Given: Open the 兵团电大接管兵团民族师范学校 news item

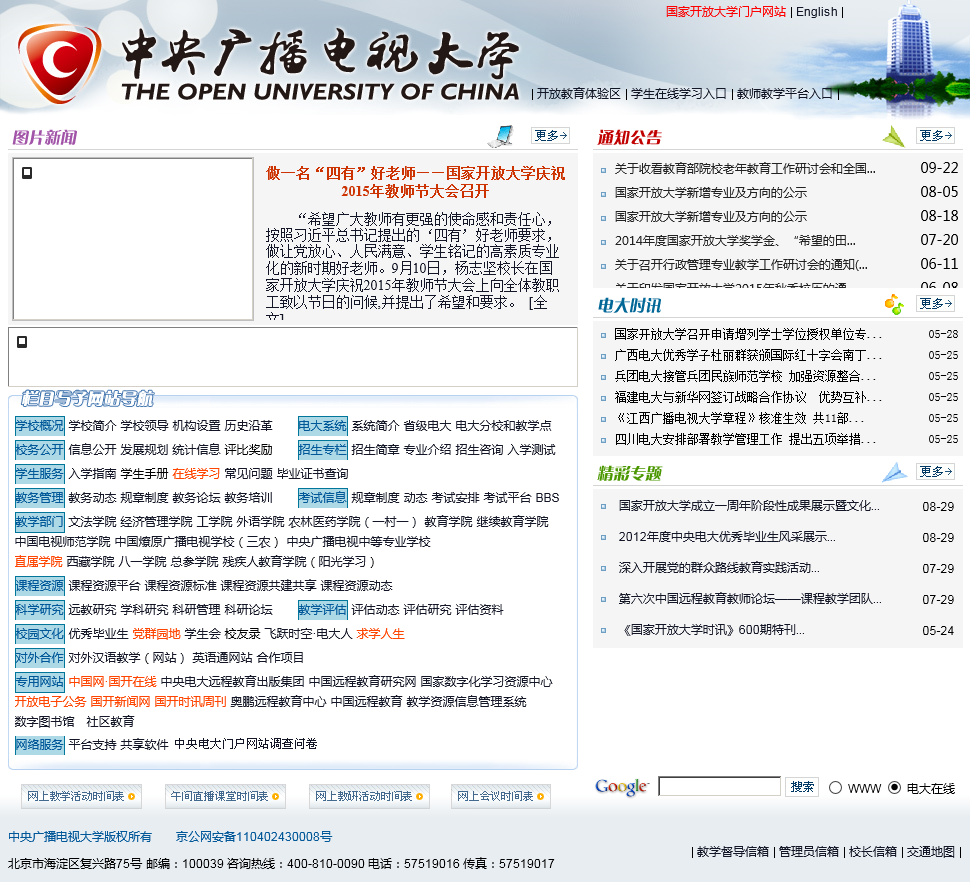Looking at the screenshot, I should click(745, 376).
